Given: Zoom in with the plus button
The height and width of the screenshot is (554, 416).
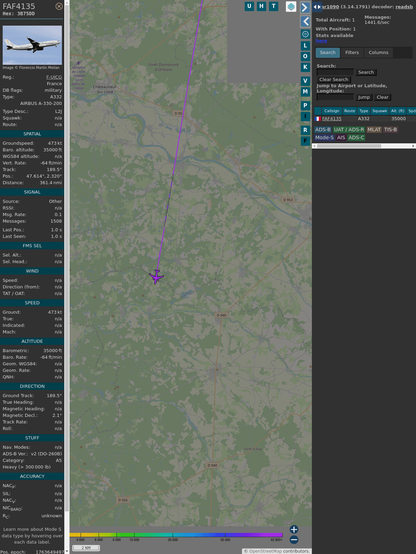Looking at the screenshot, I should click(x=294, y=529).
